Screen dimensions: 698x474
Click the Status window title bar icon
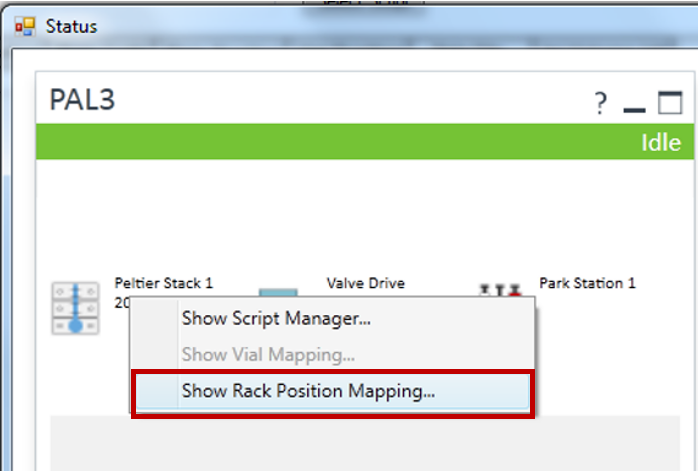25,26
